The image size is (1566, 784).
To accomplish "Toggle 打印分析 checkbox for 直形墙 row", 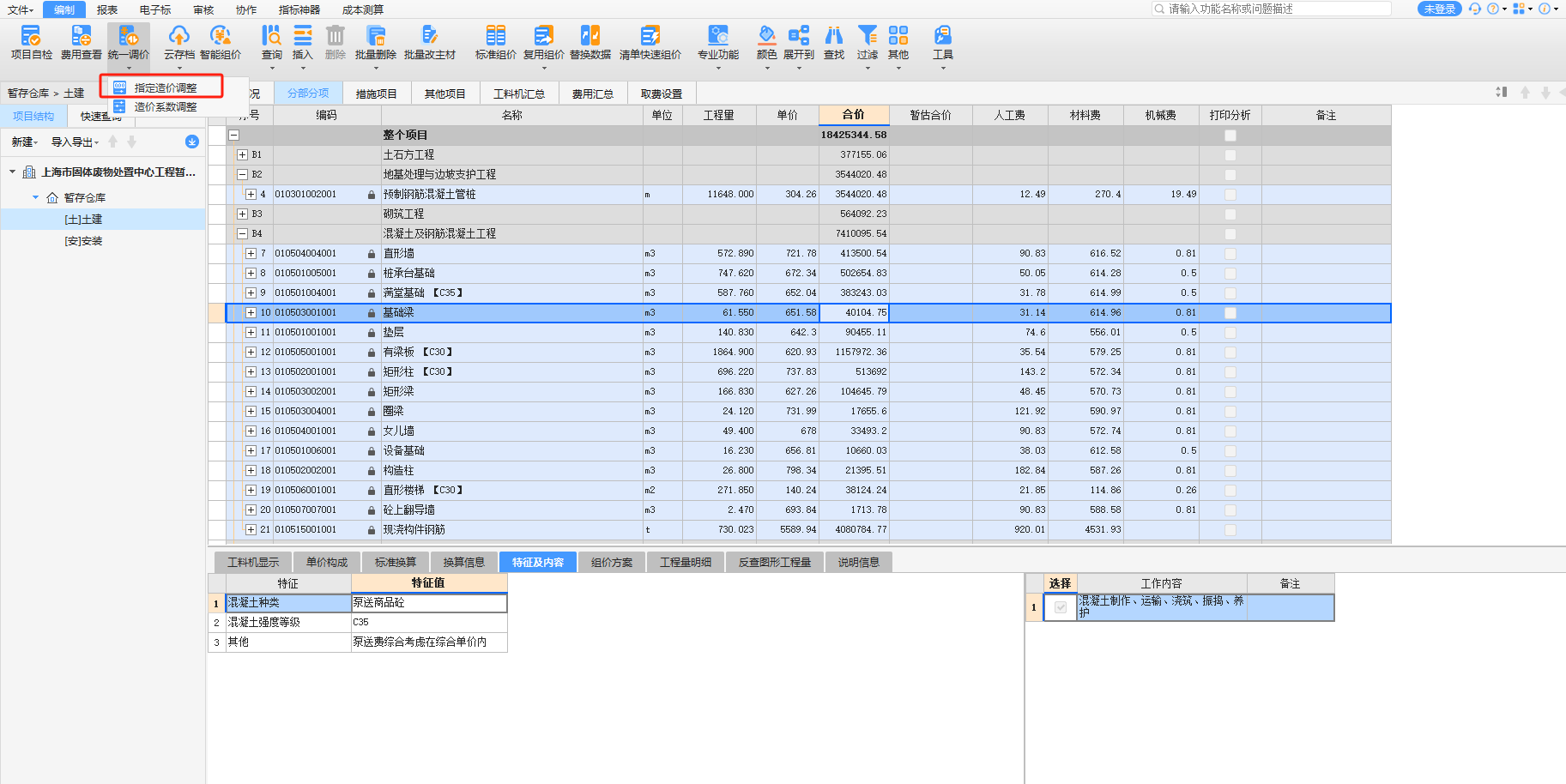I will tap(1230, 254).
